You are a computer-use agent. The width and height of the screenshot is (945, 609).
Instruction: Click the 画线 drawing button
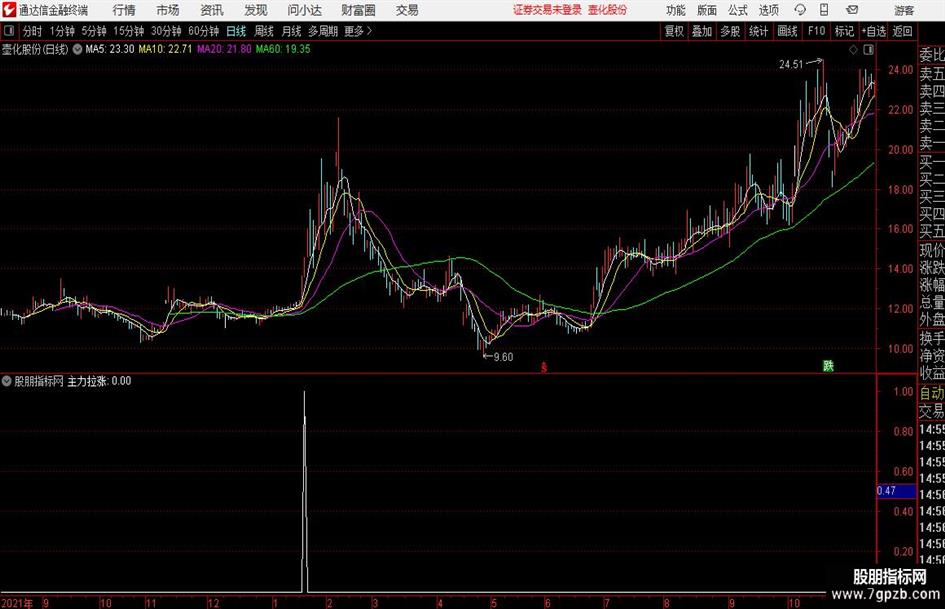point(787,31)
